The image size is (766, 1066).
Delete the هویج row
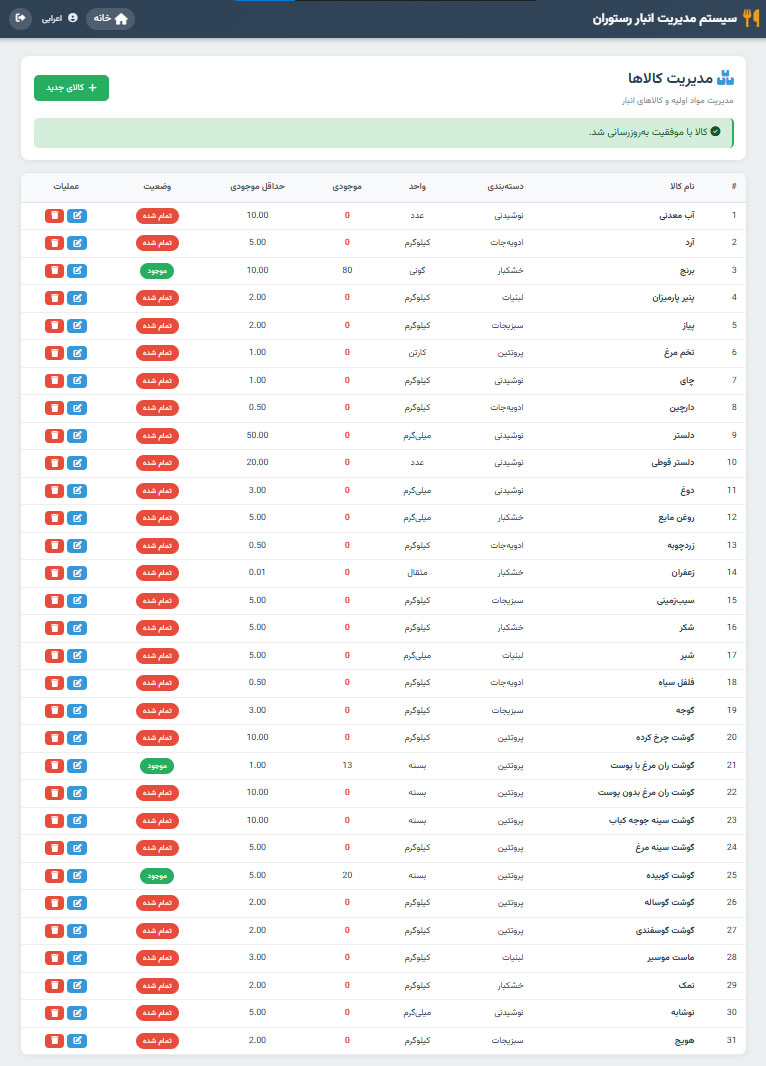click(54, 1040)
